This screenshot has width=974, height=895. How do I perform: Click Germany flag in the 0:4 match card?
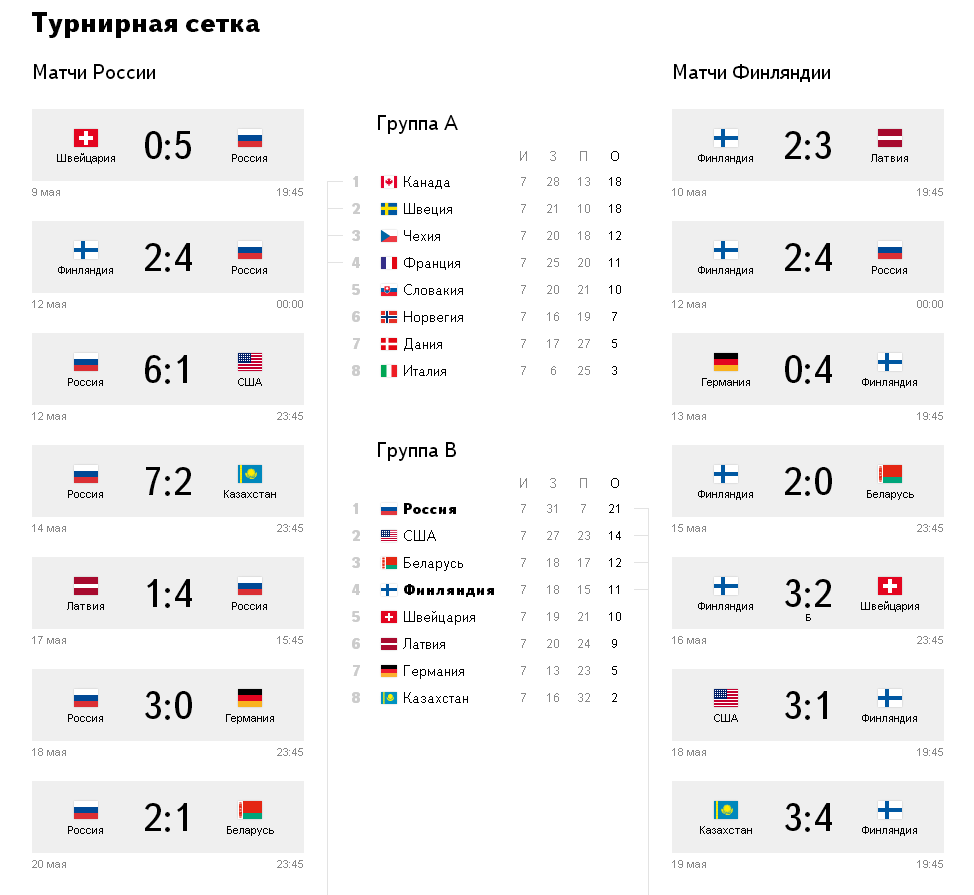[x=726, y=362]
